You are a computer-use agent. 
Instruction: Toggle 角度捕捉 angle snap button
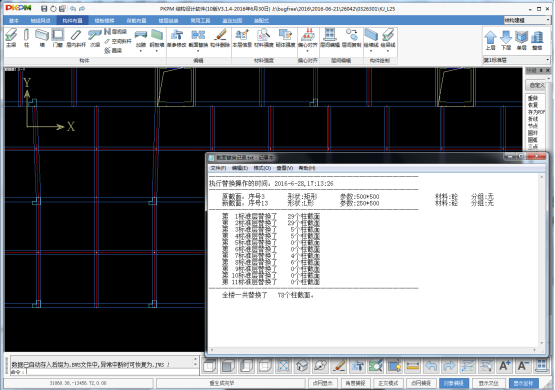pyautogui.click(x=355, y=383)
